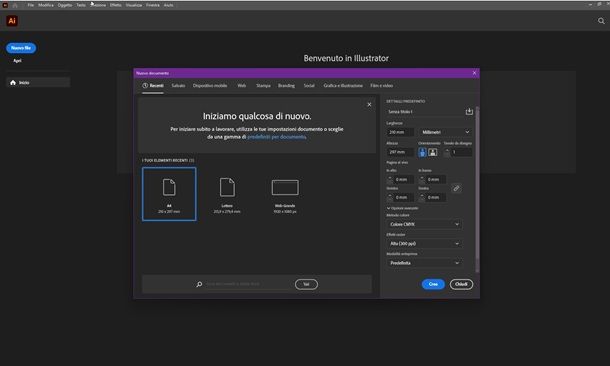610x366 pixels.
Task: Open the Visualizza menu
Action: coord(134,5)
